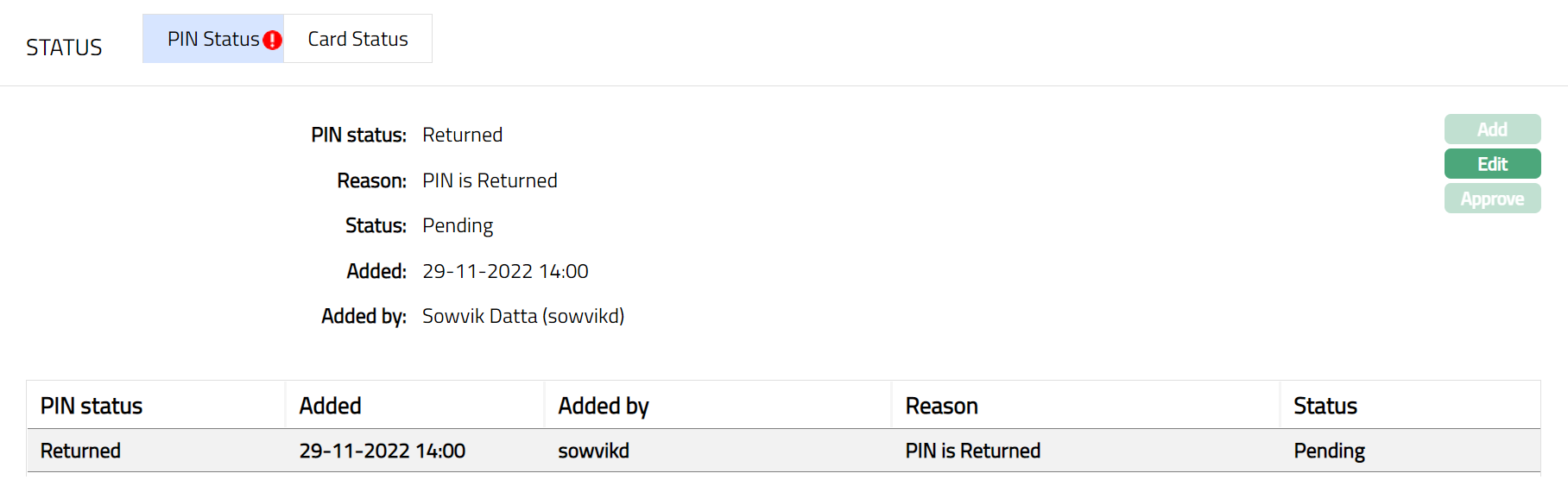
Task: Click the green Edit button
Action: (x=1491, y=164)
